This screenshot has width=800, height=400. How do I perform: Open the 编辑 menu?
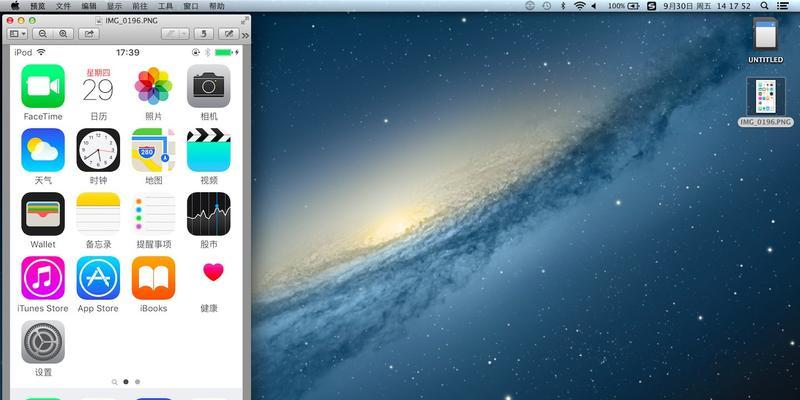[x=89, y=6]
